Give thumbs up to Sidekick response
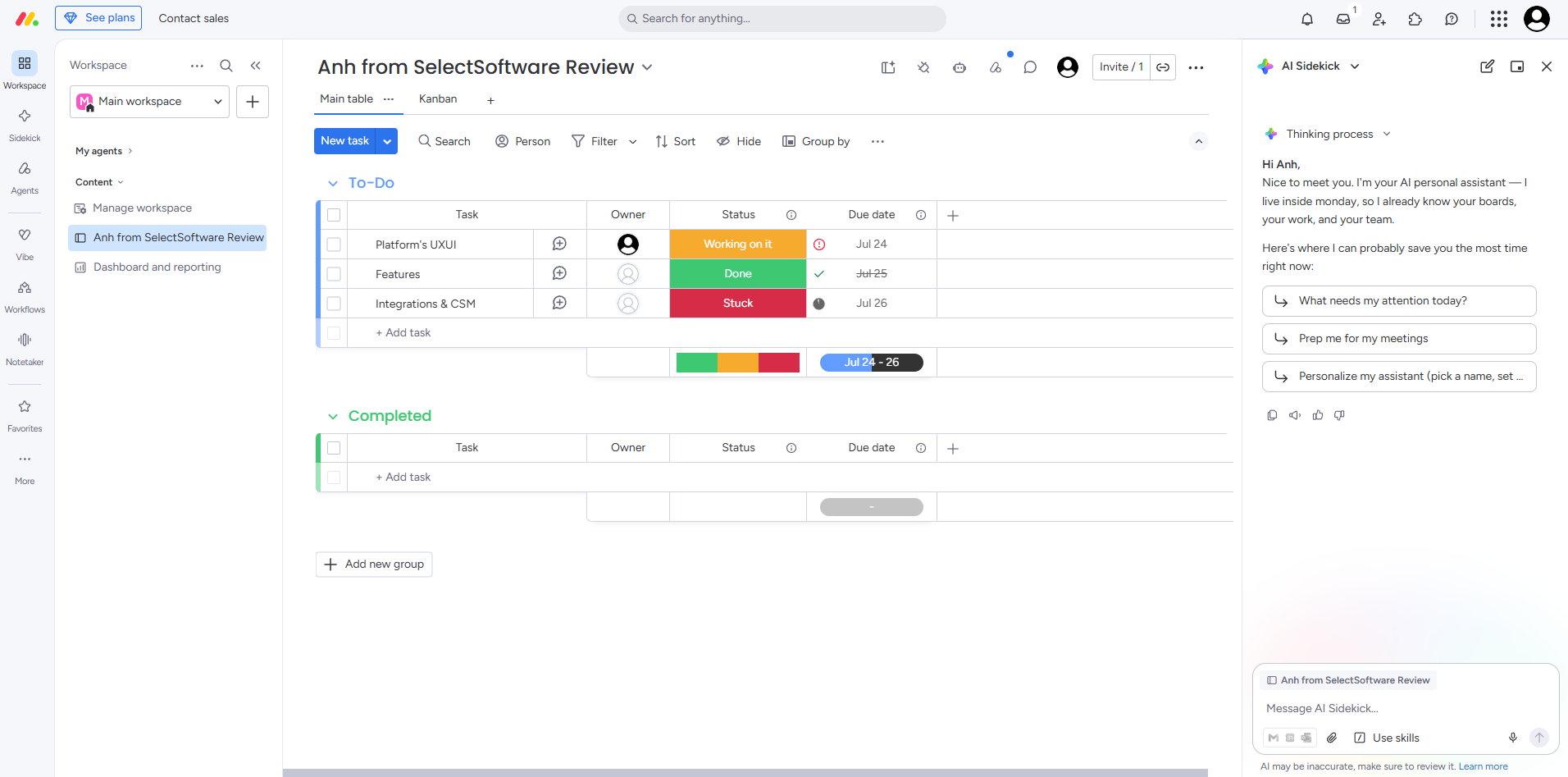Viewport: 1568px width, 777px height. (x=1318, y=415)
